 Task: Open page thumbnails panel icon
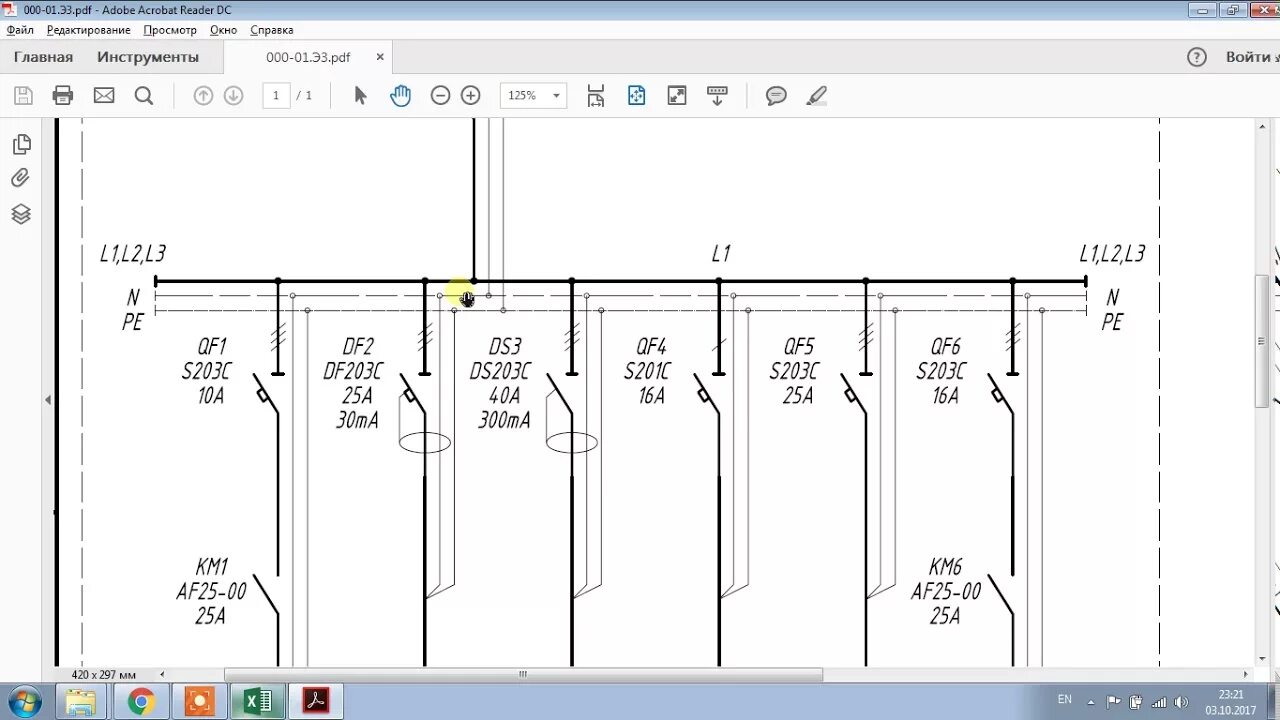tap(21, 144)
